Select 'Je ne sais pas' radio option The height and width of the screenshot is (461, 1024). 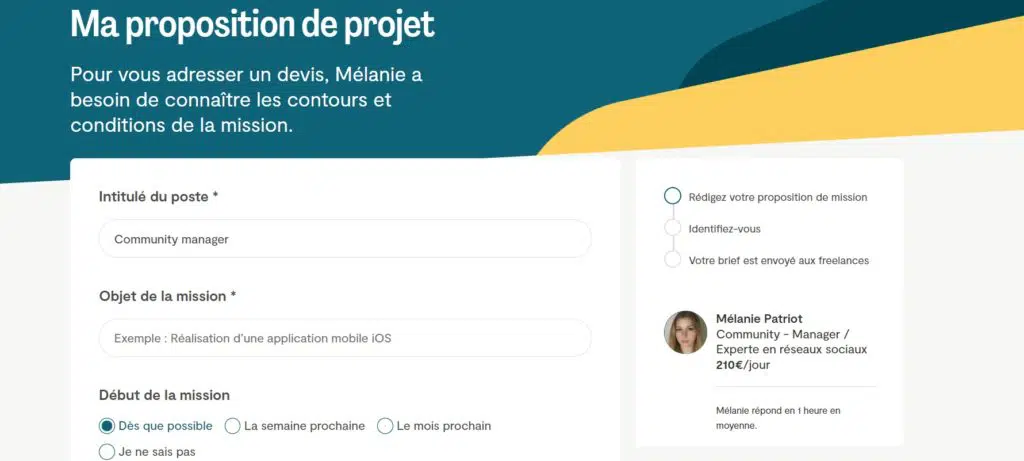pyautogui.click(x=107, y=452)
